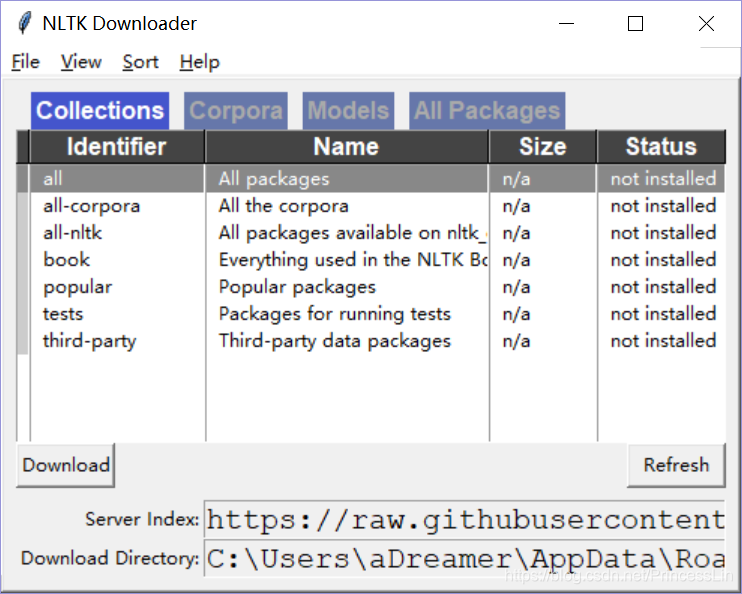Click 'not installed' status of all-nltk
This screenshot has width=742, height=594.
pos(663,233)
